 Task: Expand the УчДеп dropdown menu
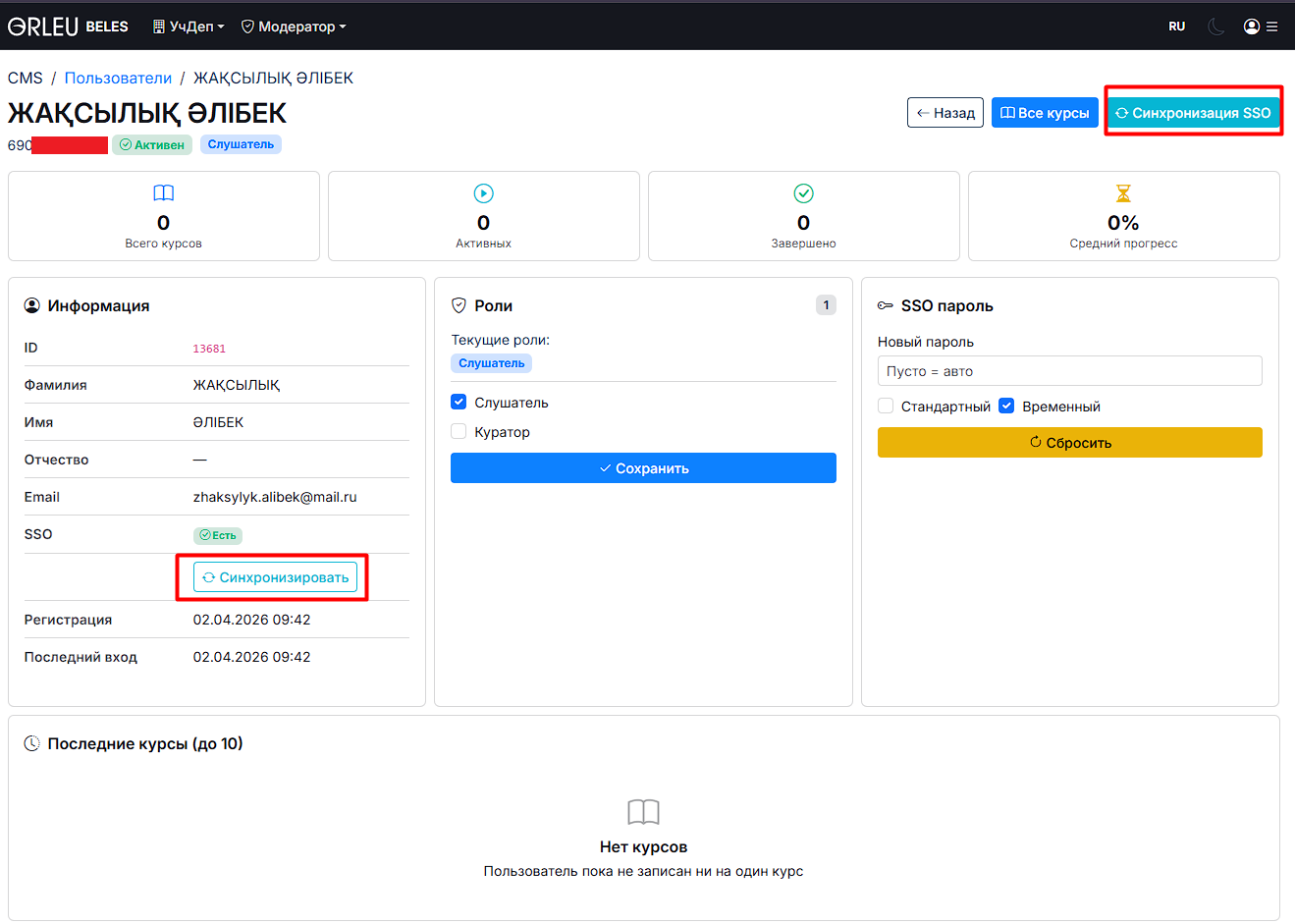[x=189, y=27]
